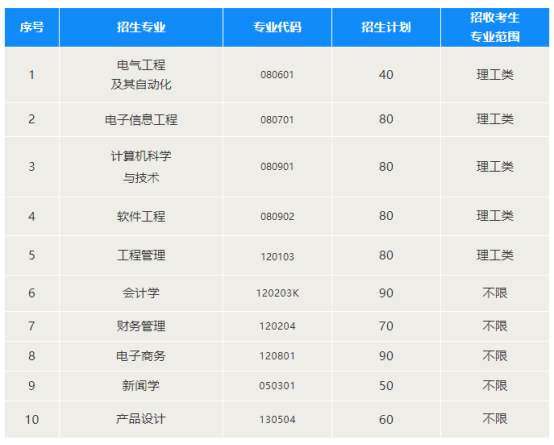
Task: Click major code 130504
Action: coord(277,420)
